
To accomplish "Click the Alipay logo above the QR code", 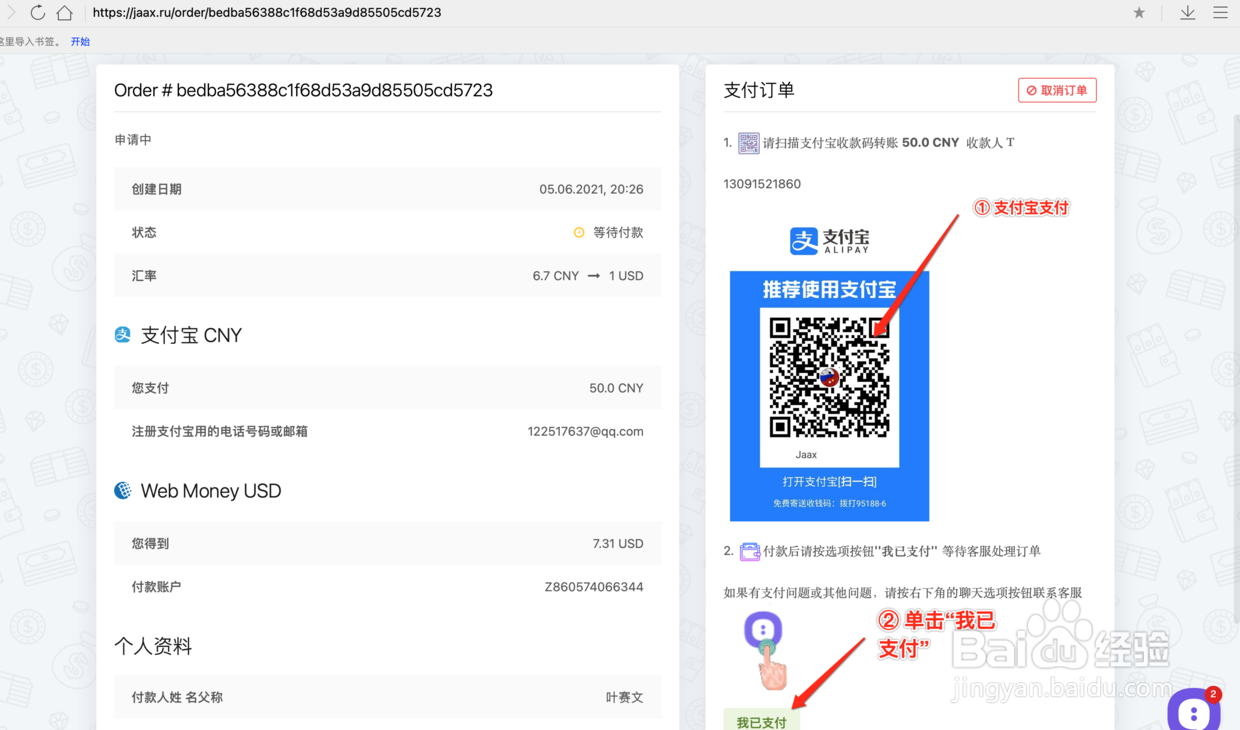I will (x=829, y=240).
